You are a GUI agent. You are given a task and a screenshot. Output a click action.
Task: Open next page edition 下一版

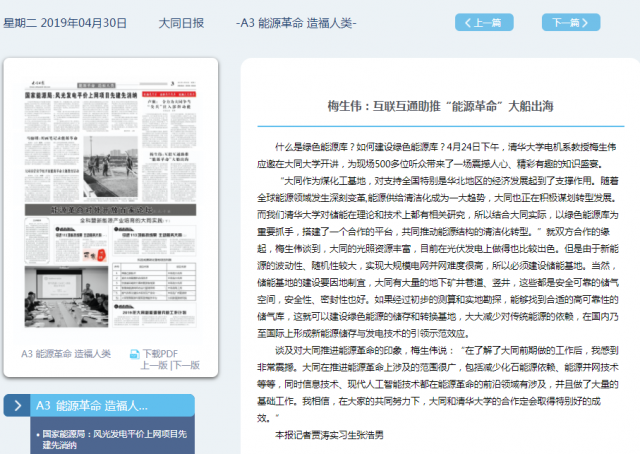pyautogui.click(x=186, y=365)
